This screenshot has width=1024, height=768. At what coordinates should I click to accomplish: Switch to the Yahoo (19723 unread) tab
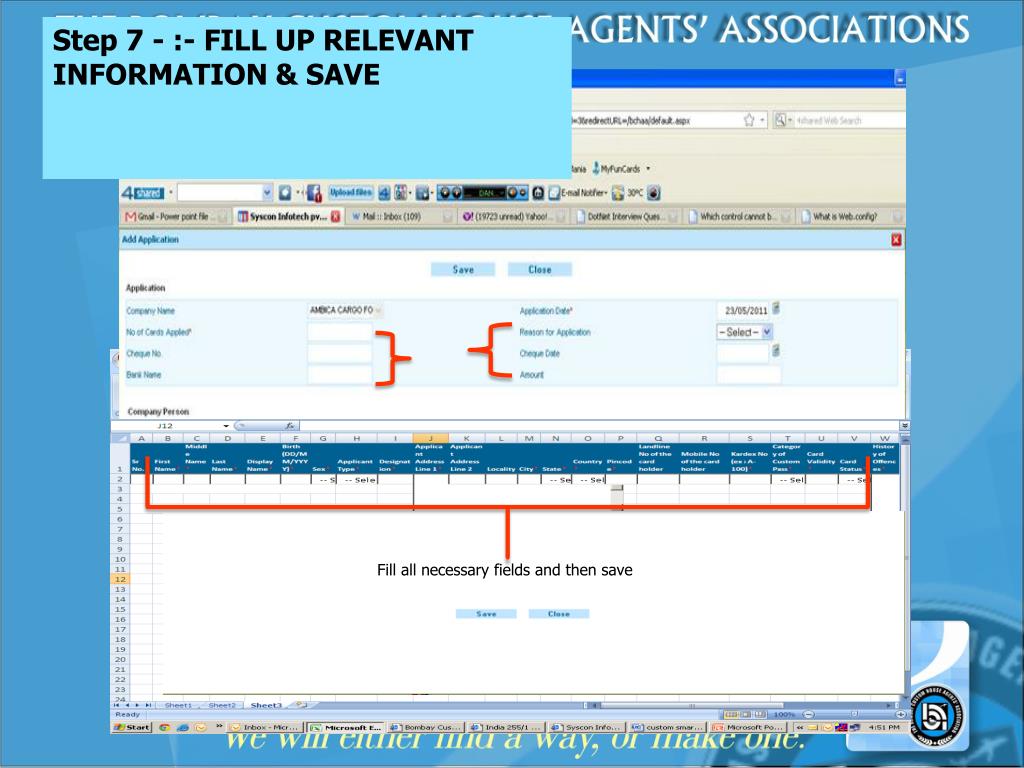pyautogui.click(x=512, y=216)
